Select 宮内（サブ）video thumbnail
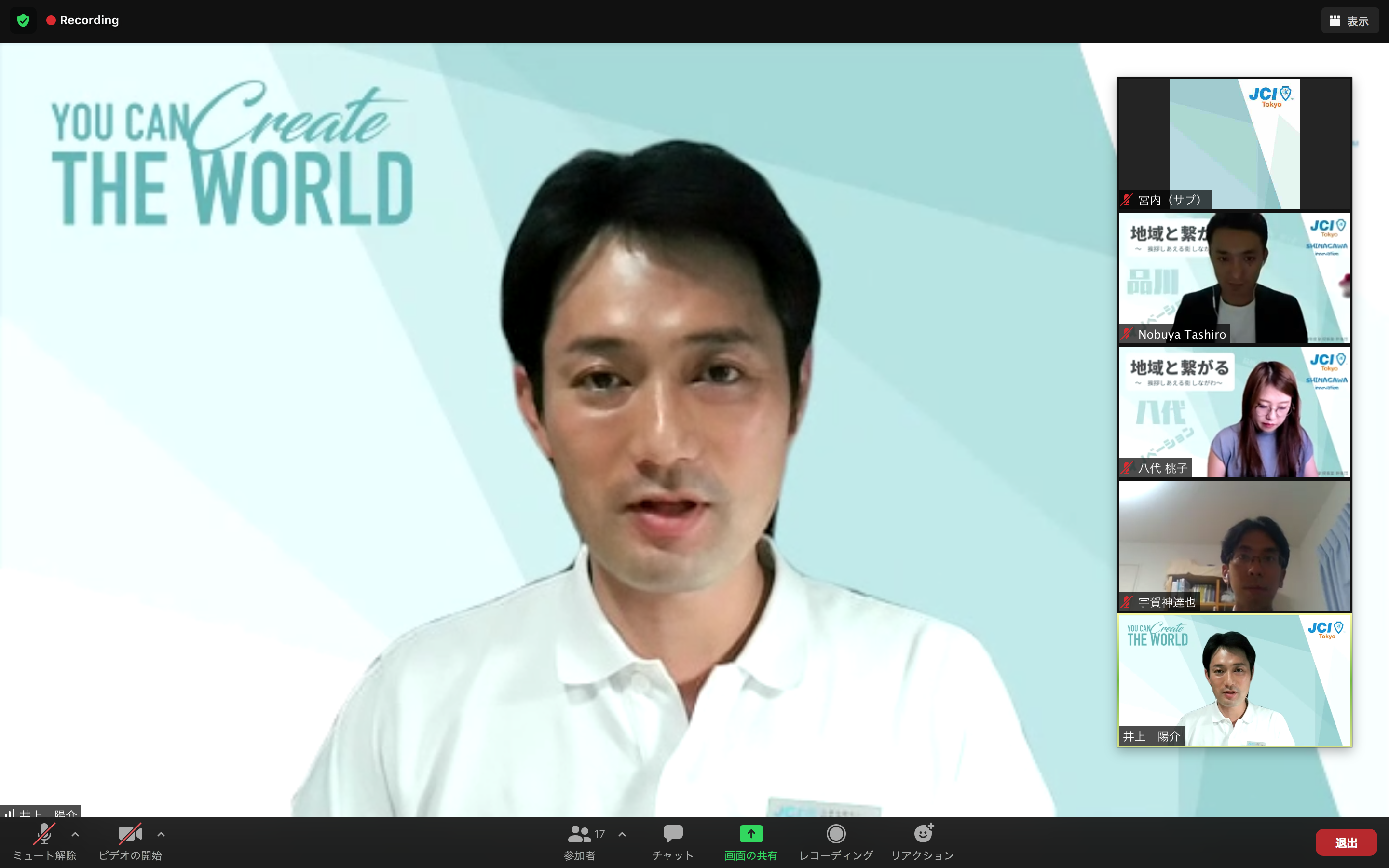This screenshot has width=1389, height=868. [x=1234, y=144]
